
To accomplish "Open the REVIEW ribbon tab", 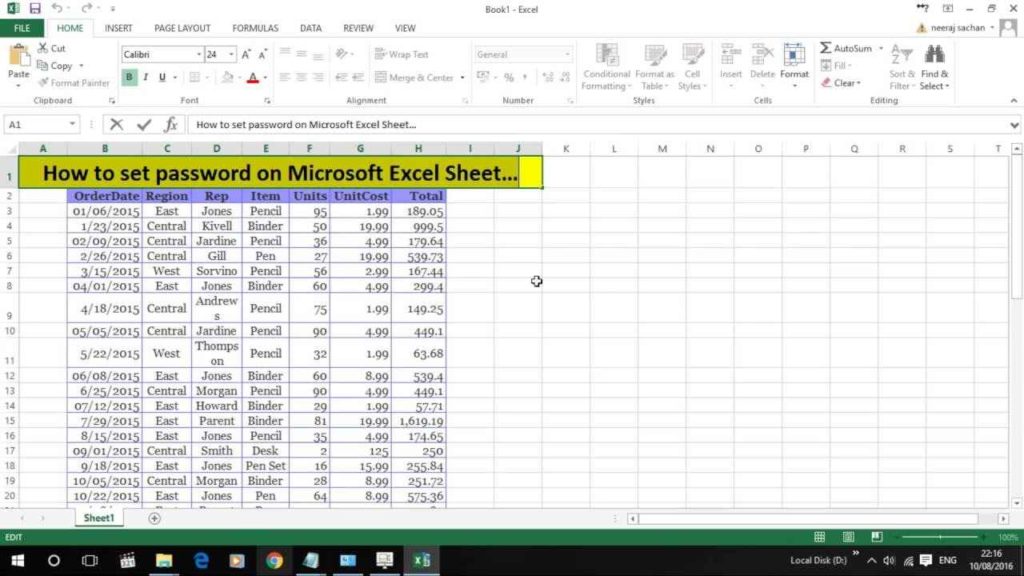I will point(358,28).
